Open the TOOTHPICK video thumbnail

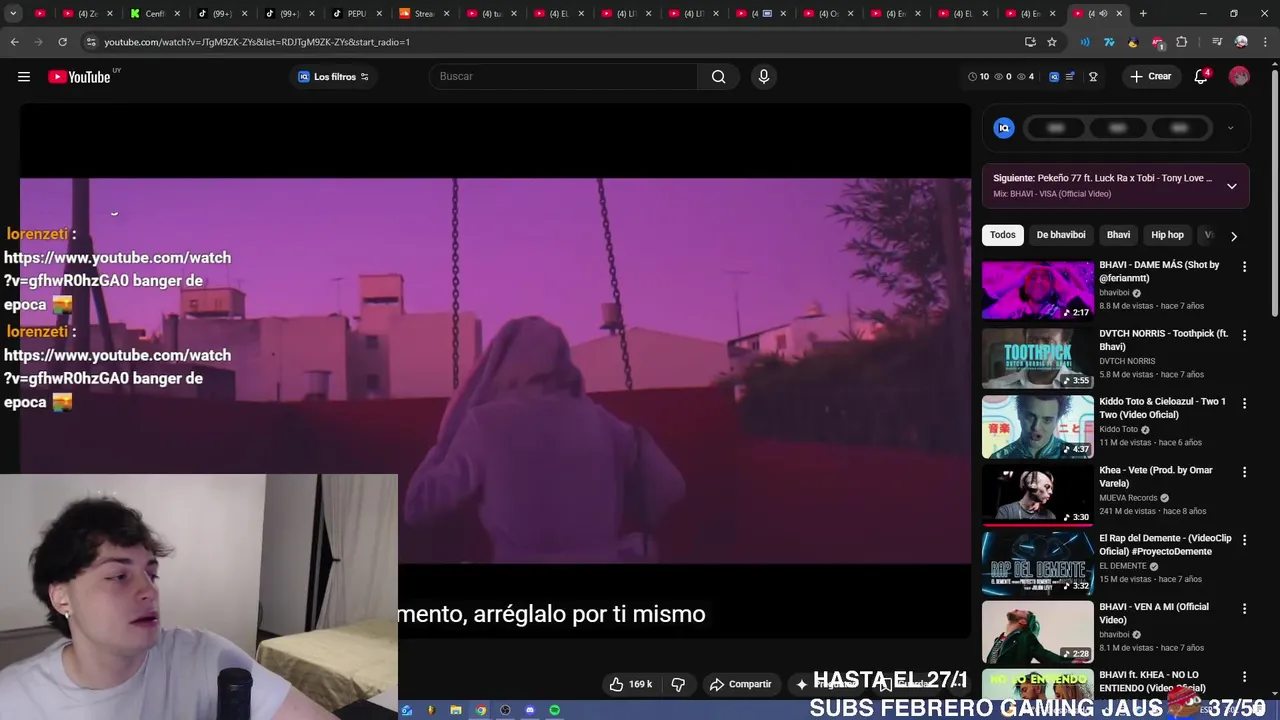pyautogui.click(x=1038, y=358)
